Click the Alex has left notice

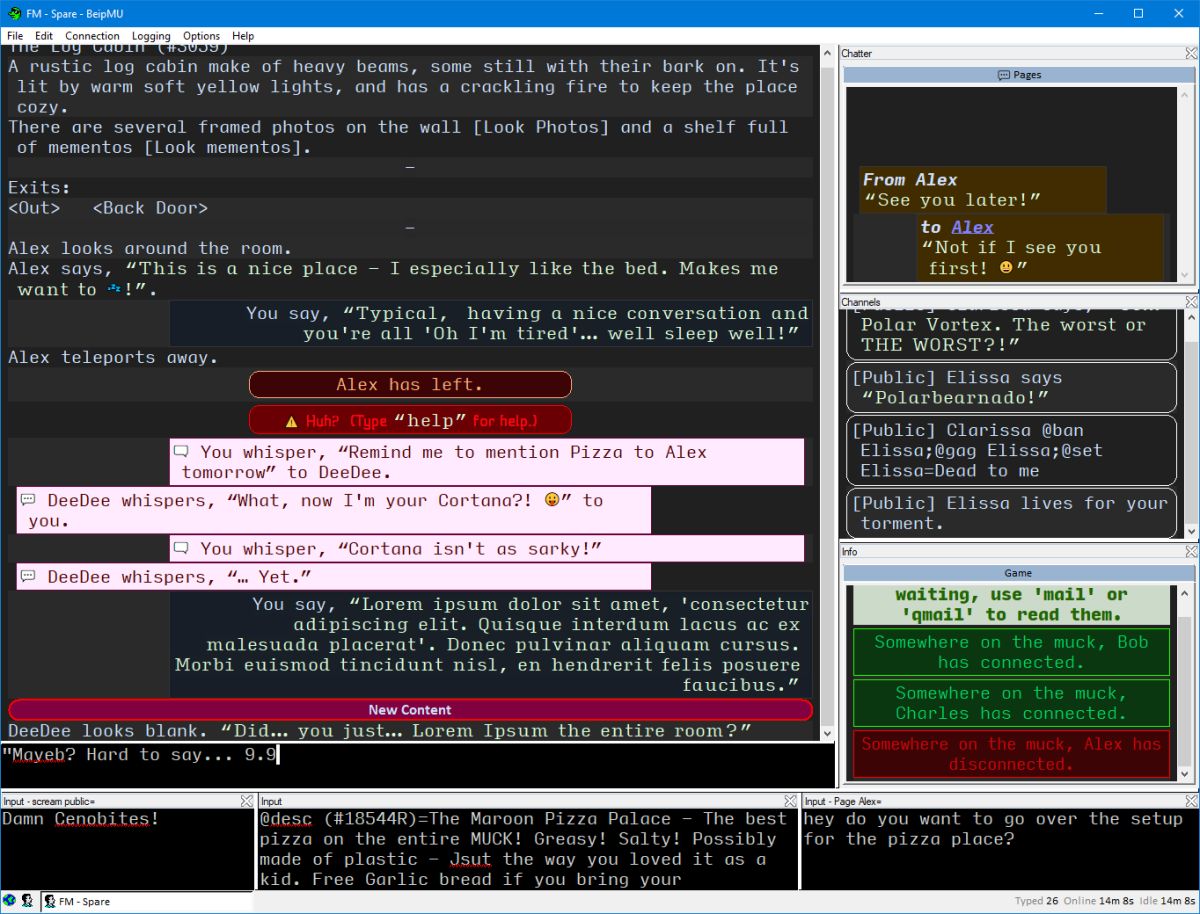tap(410, 385)
